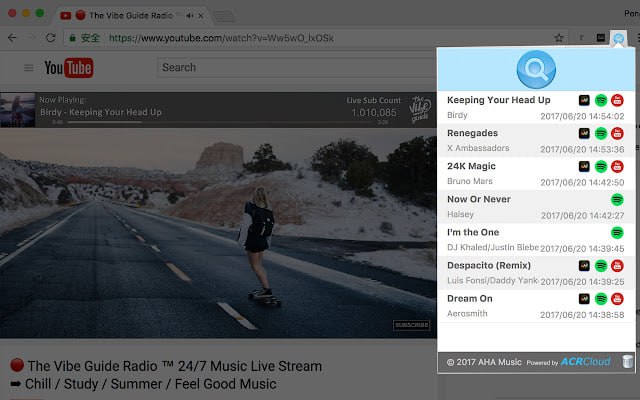Click the ACRCloud link in the footer
The width and height of the screenshot is (640, 400).
587,362
